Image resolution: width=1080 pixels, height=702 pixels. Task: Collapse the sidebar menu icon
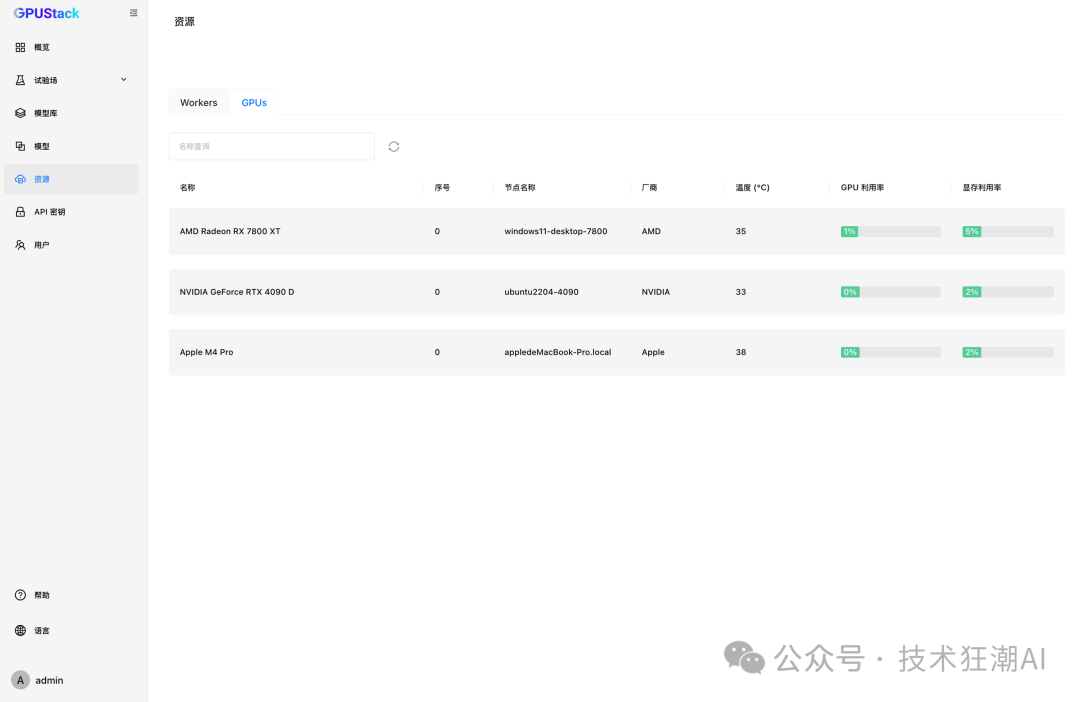tap(134, 13)
